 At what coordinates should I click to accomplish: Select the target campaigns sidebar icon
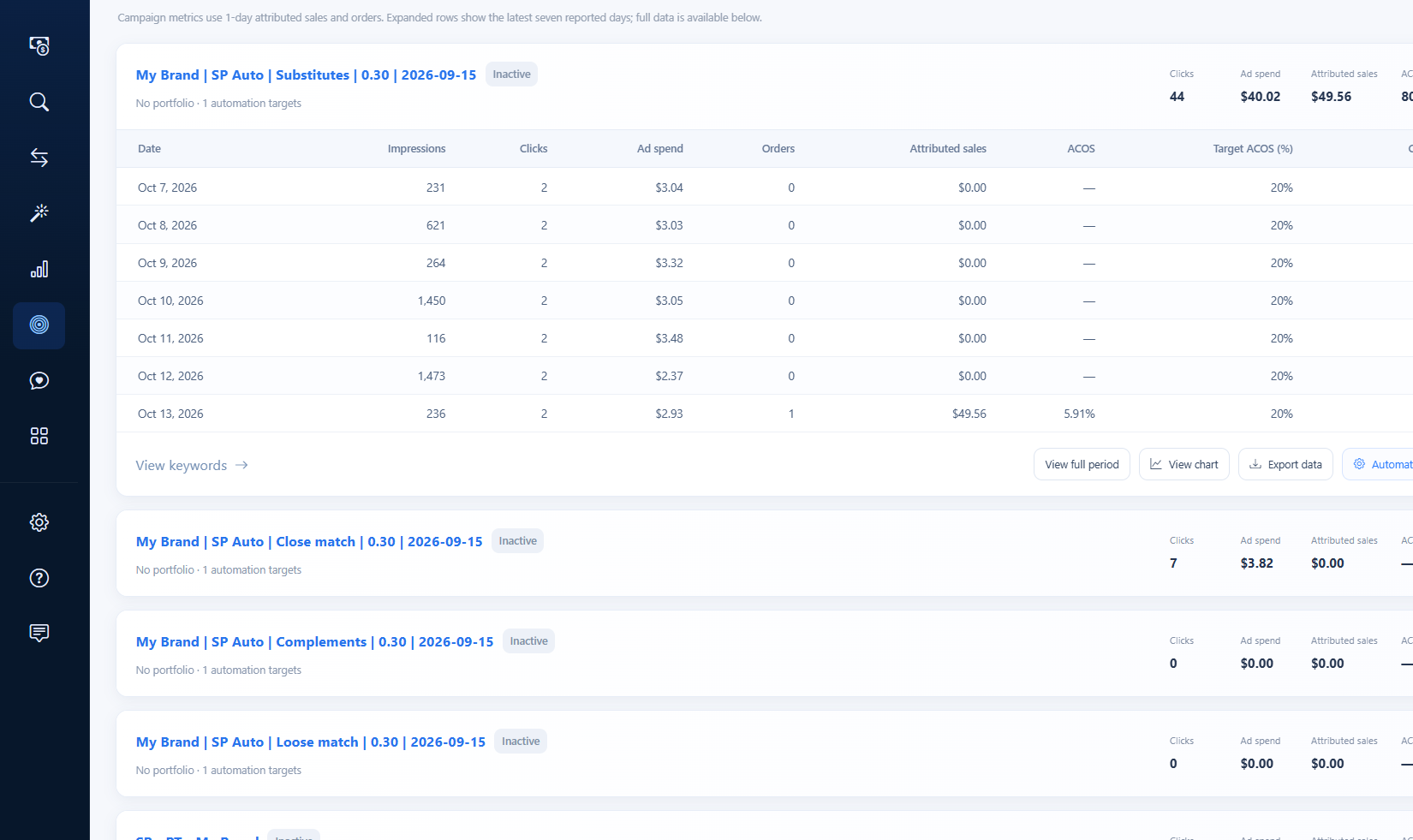(x=39, y=325)
